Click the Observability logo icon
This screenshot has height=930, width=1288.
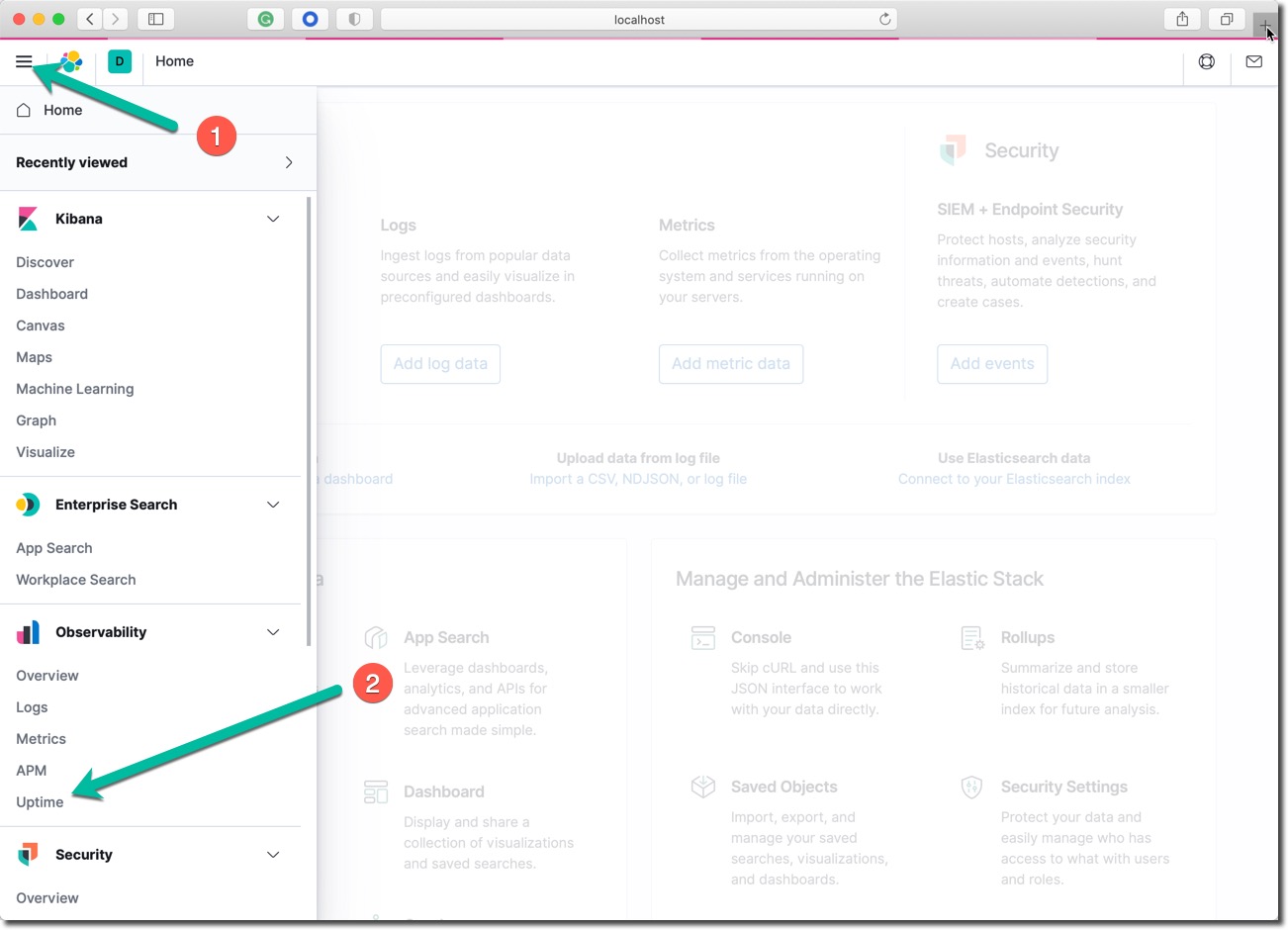point(28,632)
